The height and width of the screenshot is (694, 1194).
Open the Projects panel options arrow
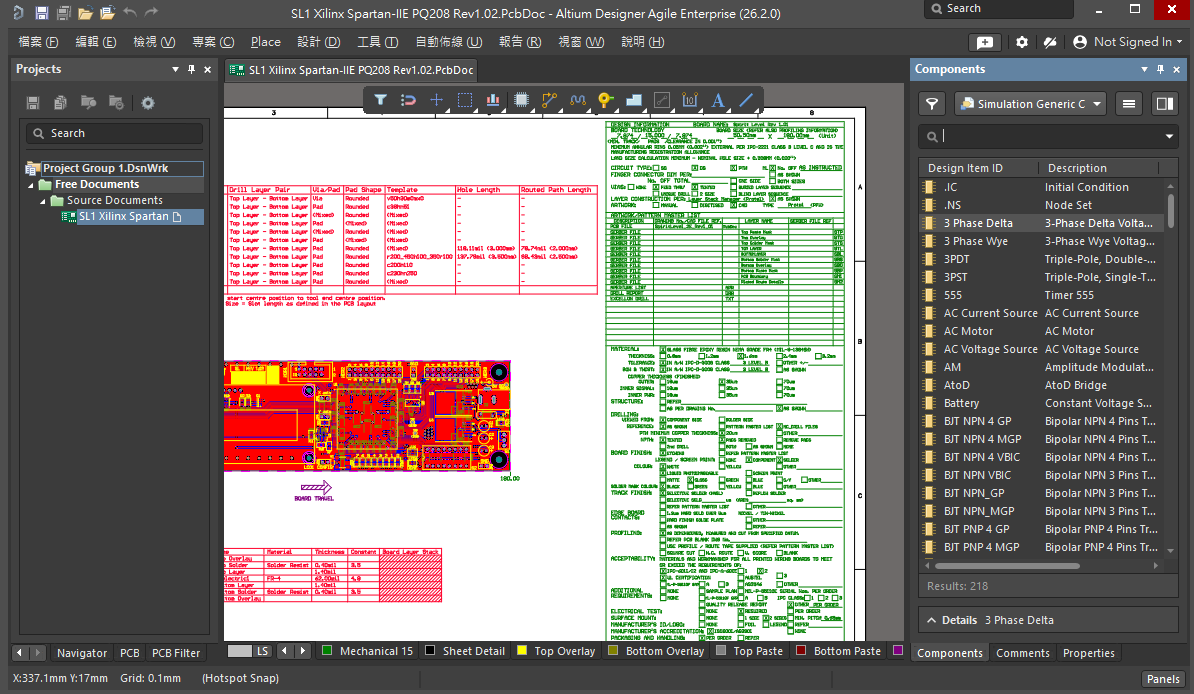coord(175,69)
